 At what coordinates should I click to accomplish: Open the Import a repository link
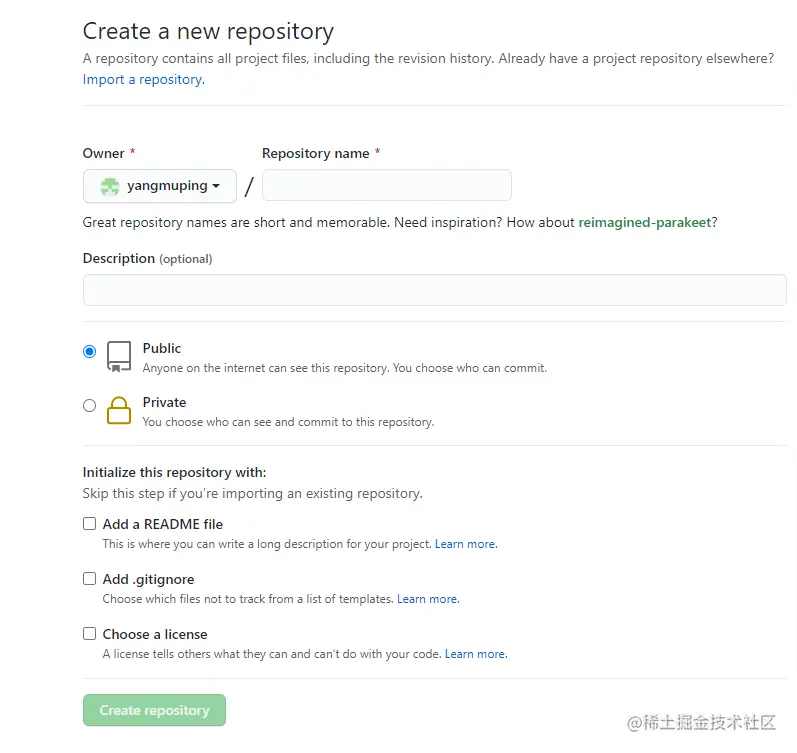coord(143,79)
